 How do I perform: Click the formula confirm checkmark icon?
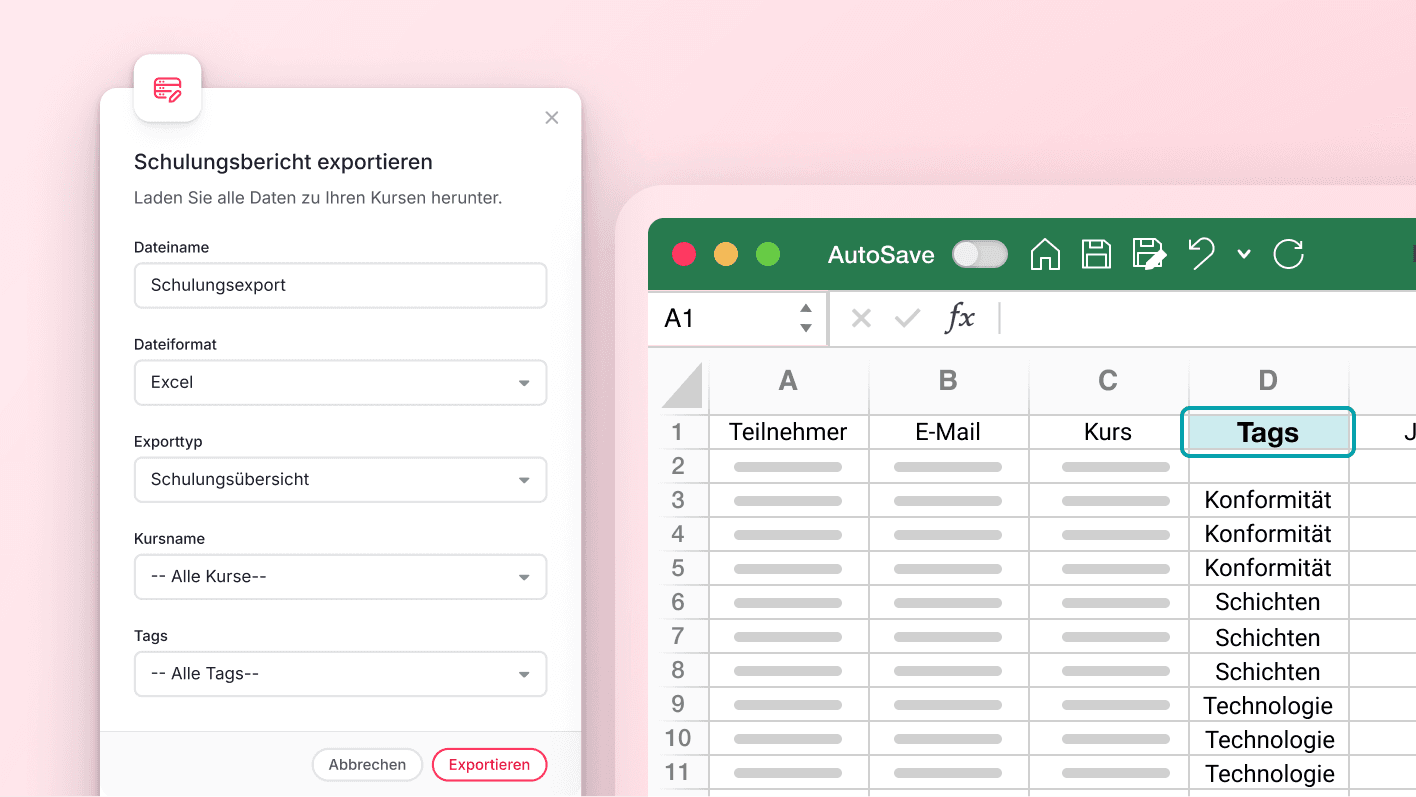point(907,319)
